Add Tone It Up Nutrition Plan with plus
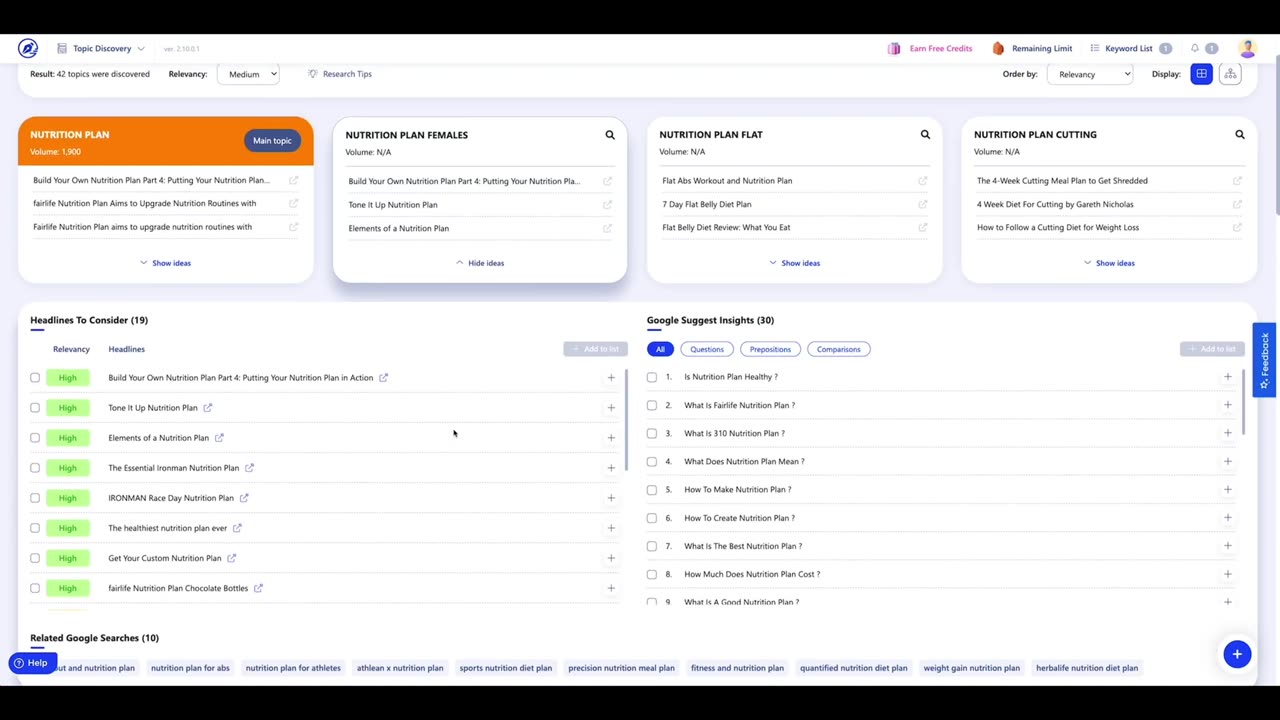Viewport: 1280px width, 720px height. [x=611, y=408]
